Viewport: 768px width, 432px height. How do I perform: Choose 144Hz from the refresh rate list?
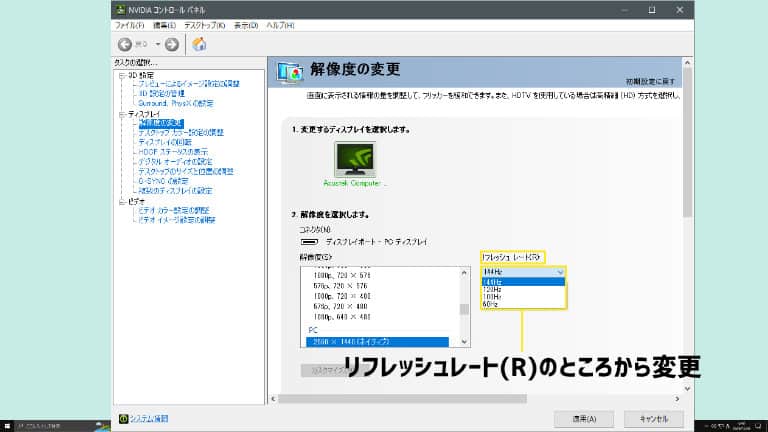tap(523, 282)
